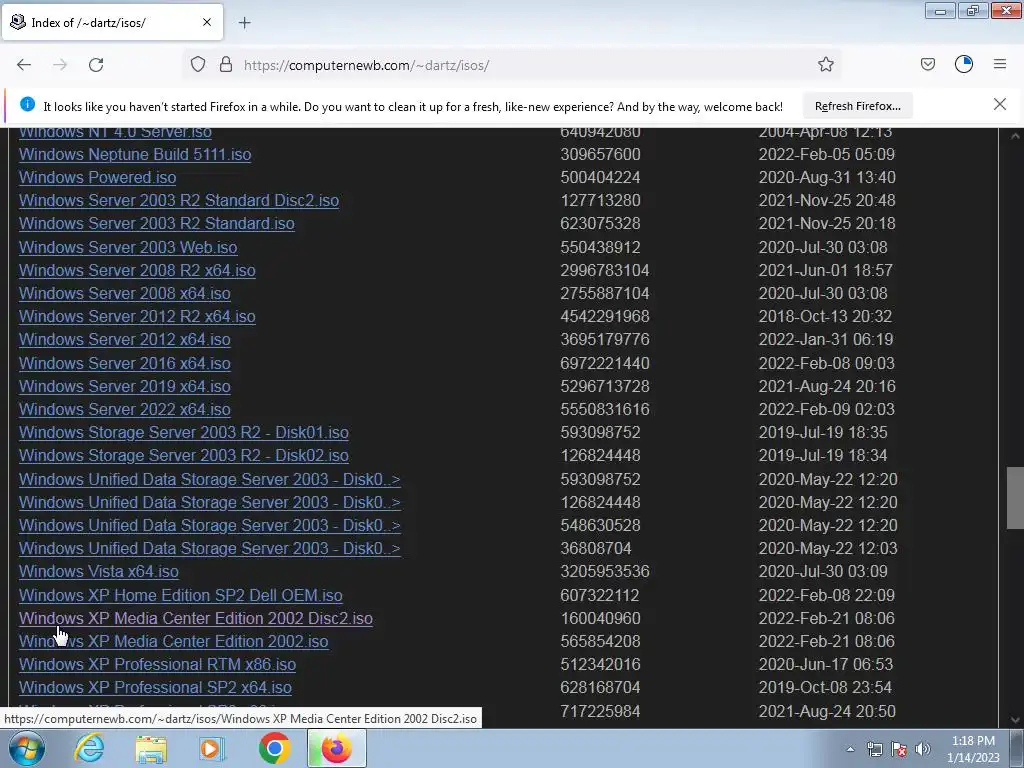
Task: Open Windows Server 2008 R2 x64.iso link
Action: (137, 270)
